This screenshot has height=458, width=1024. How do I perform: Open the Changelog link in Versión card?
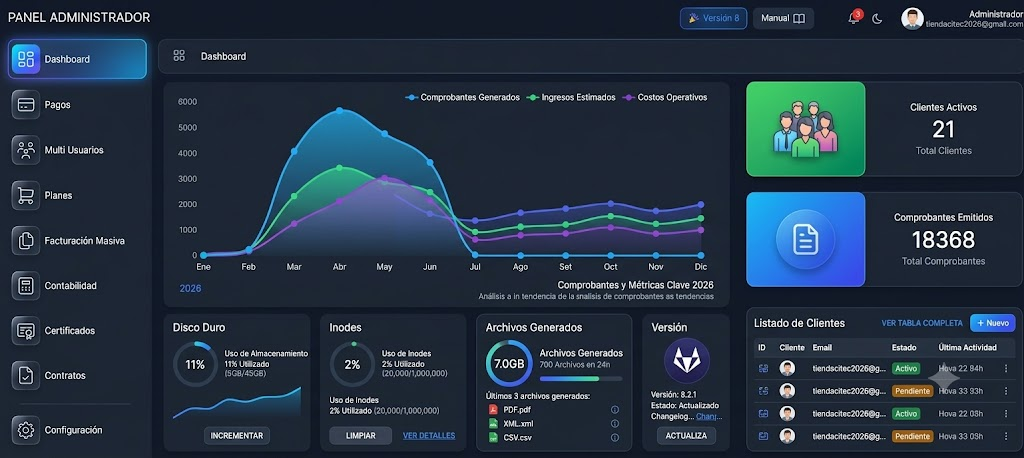coord(709,416)
